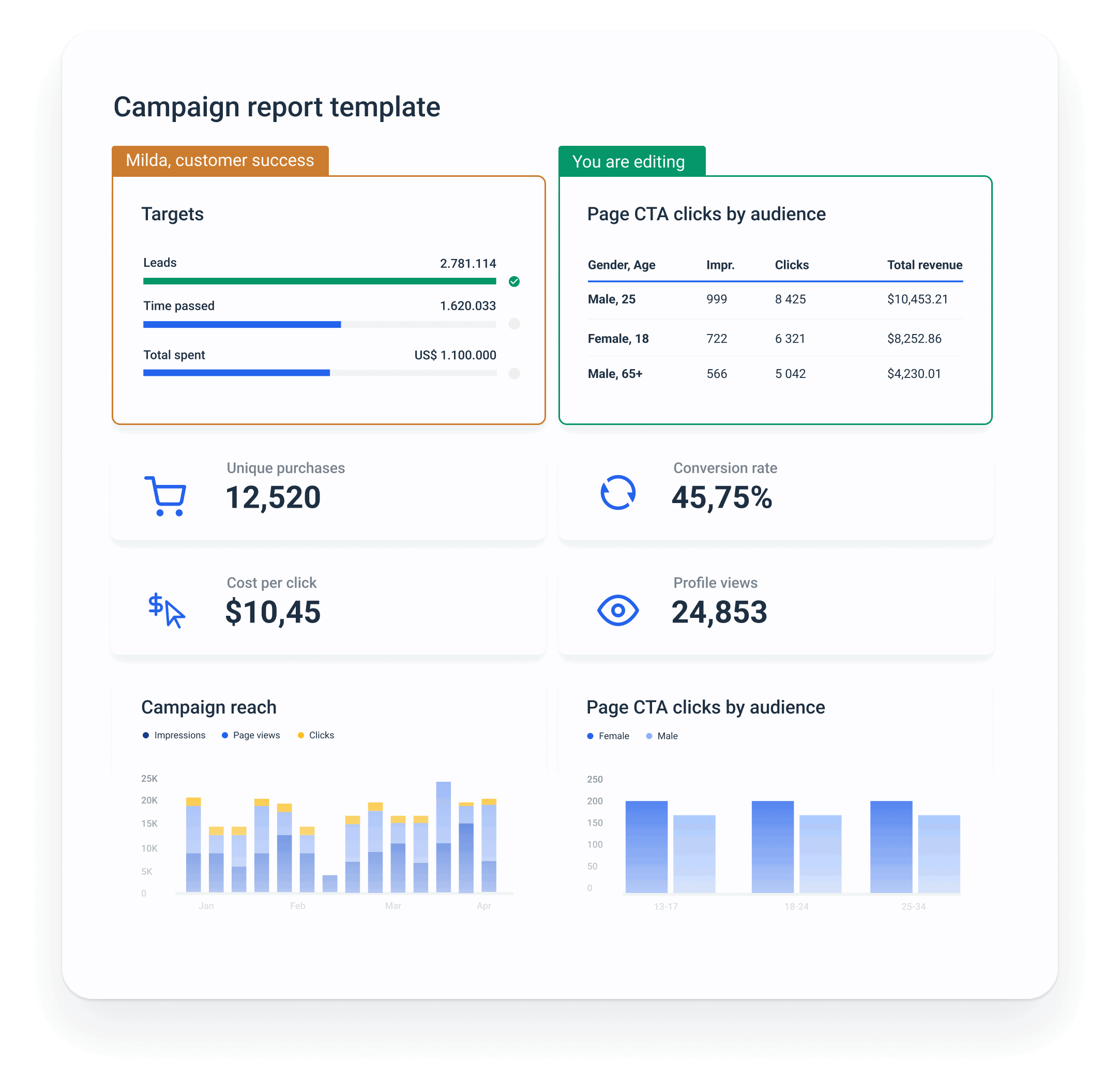Screen dimensions: 1120x1092
Task: Click the Male bar for age 18-24
Action: click(820, 854)
